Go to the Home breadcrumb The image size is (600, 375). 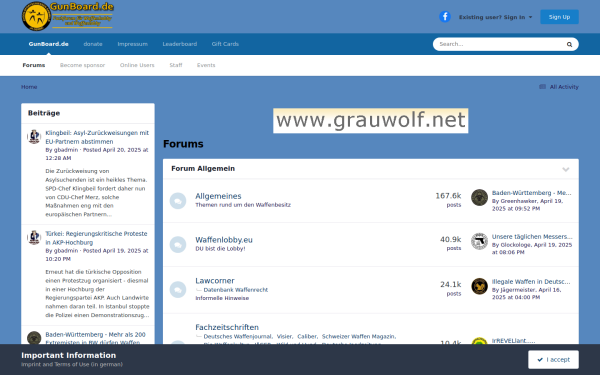click(29, 87)
